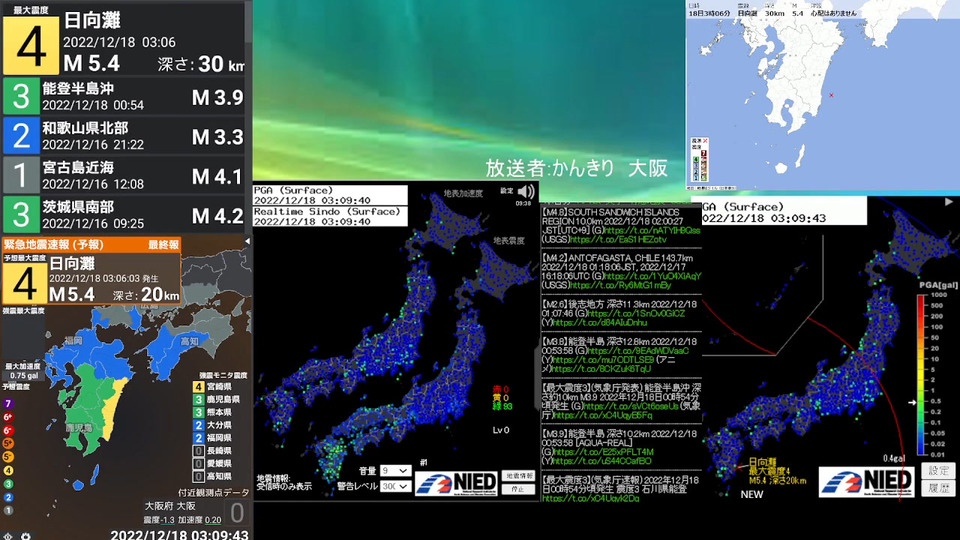960x540 pixels.
Task: Click the Realtime Sindo (Surface) timestamp box
Action: (x=331, y=216)
